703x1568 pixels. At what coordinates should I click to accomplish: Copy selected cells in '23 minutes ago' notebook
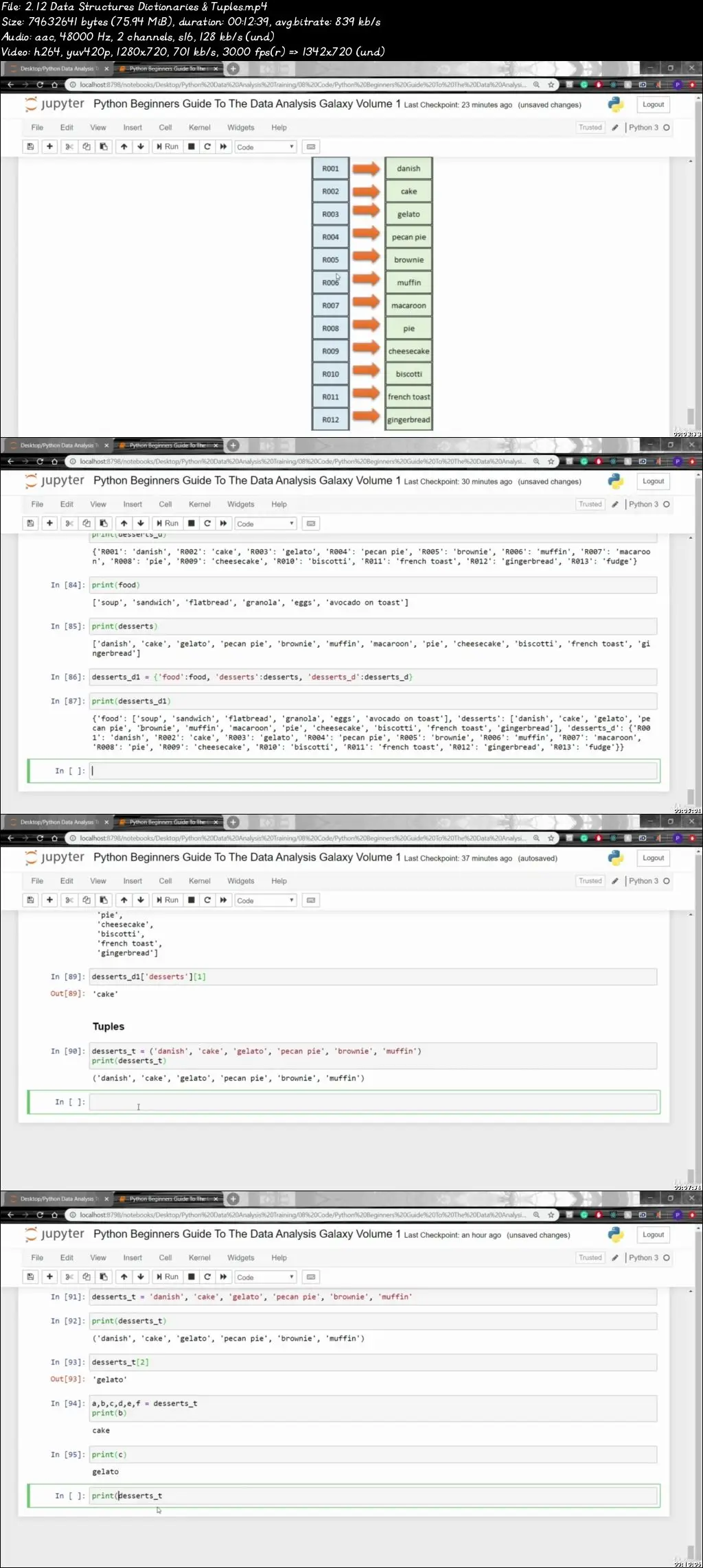pyautogui.click(x=87, y=146)
